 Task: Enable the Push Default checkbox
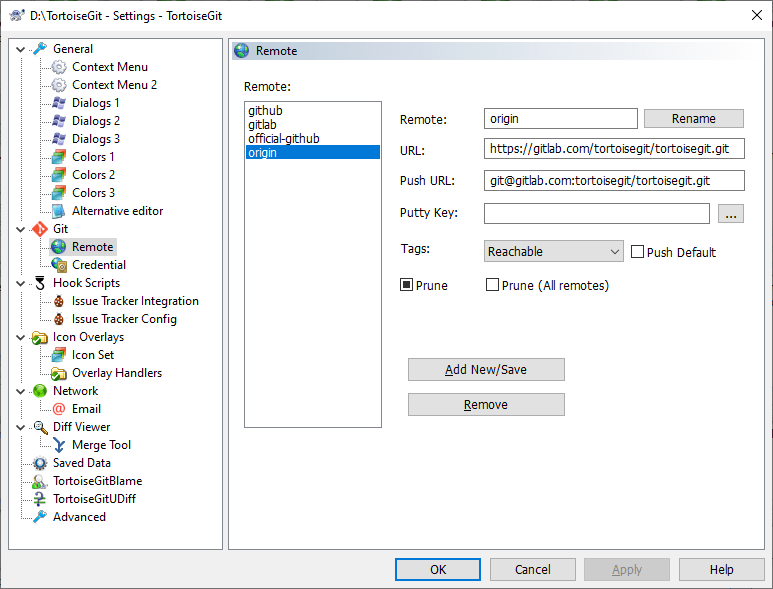[x=637, y=252]
